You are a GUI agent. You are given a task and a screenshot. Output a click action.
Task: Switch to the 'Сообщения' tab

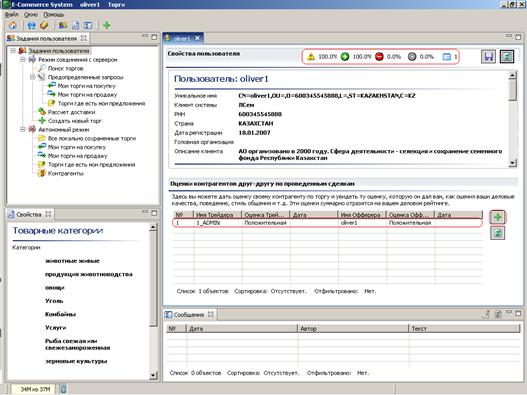[189, 315]
